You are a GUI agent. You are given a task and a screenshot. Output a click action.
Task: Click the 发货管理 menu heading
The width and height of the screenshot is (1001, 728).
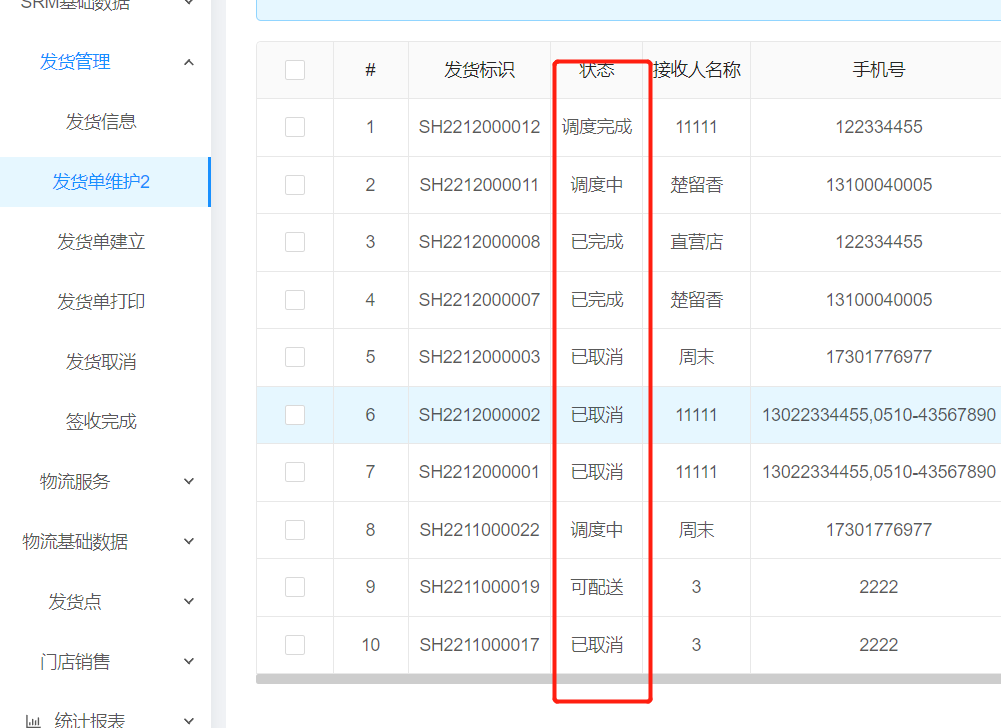pyautogui.click(x=75, y=62)
